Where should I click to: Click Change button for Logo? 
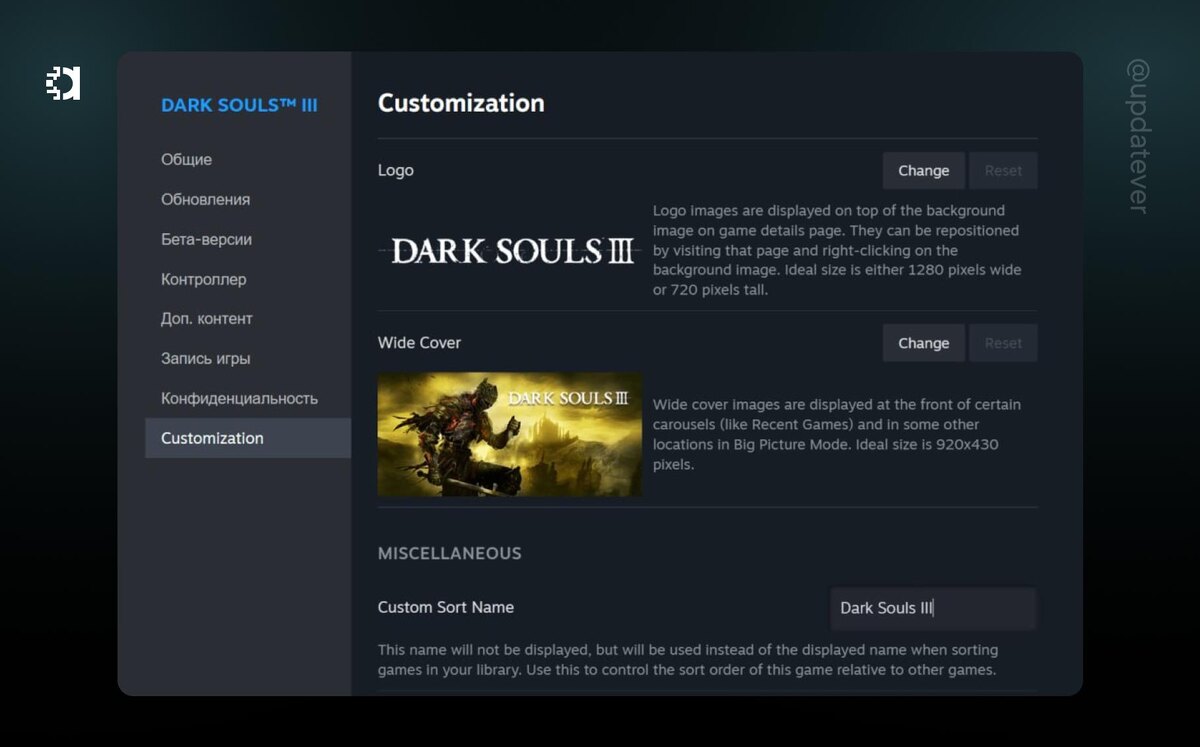tap(923, 171)
